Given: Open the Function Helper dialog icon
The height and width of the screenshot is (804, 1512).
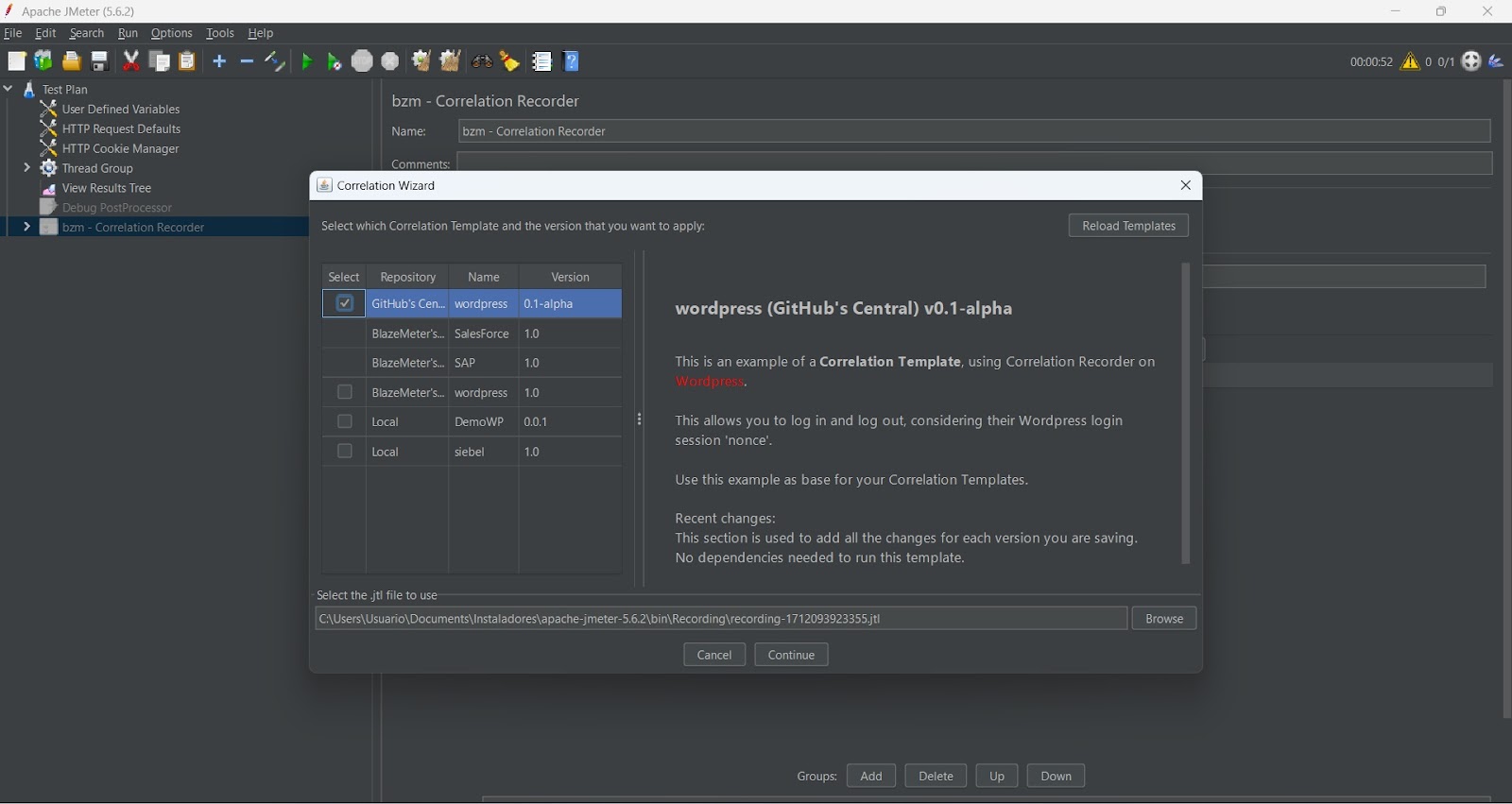Looking at the screenshot, I should pyautogui.click(x=541, y=61).
